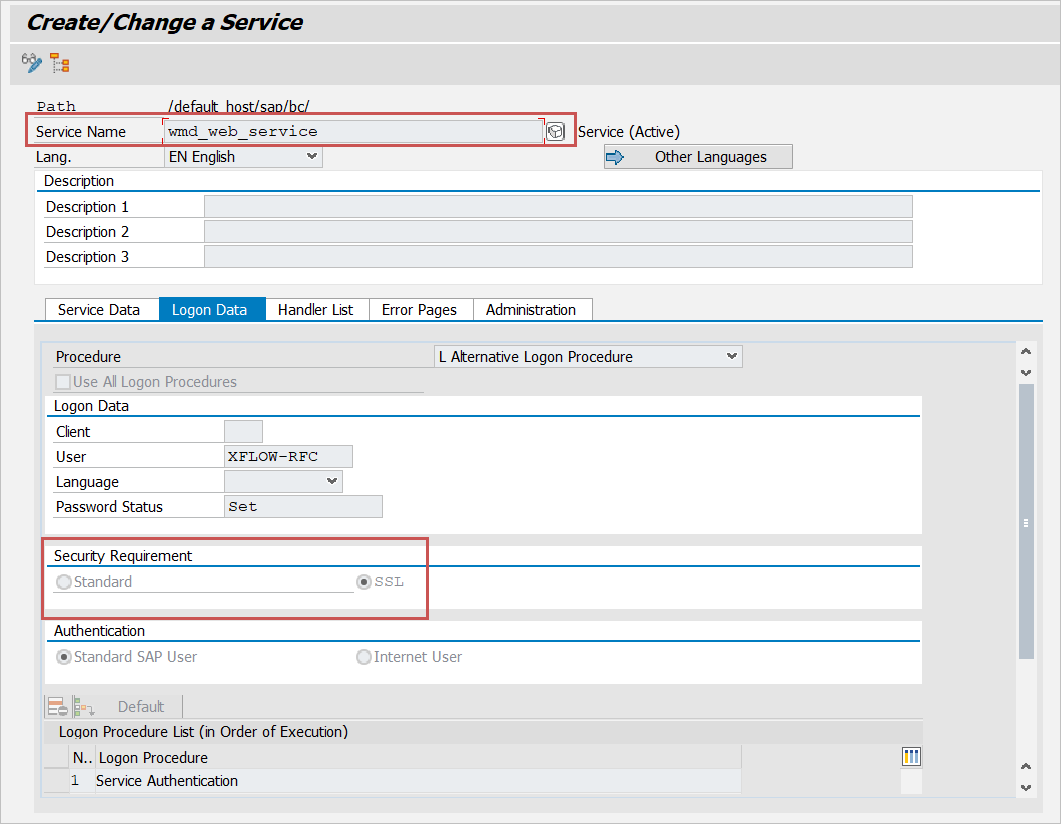Screen dimensions: 1061x824
Task: Choose the Internet User authentication option
Action: point(364,657)
